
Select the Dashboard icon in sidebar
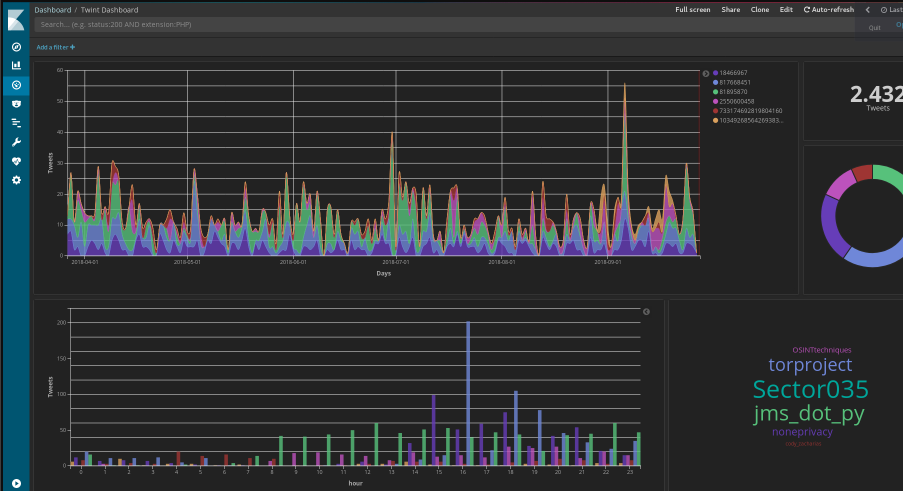coord(16,85)
